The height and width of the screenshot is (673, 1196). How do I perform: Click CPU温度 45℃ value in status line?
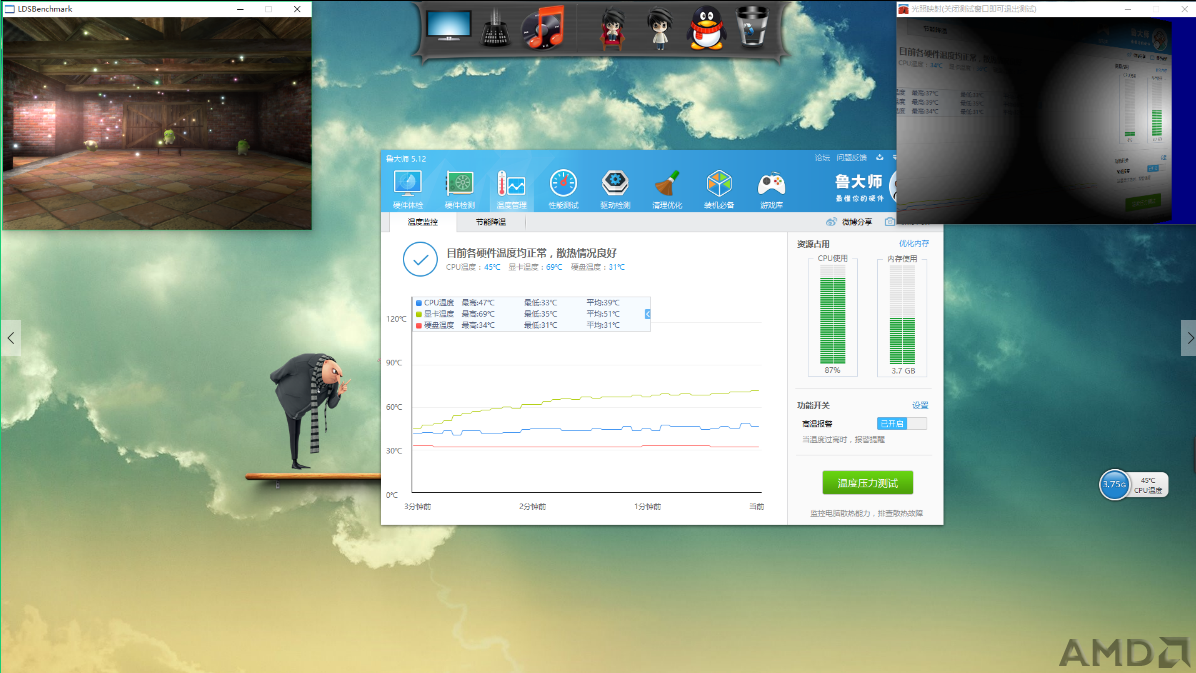pyautogui.click(x=492, y=267)
